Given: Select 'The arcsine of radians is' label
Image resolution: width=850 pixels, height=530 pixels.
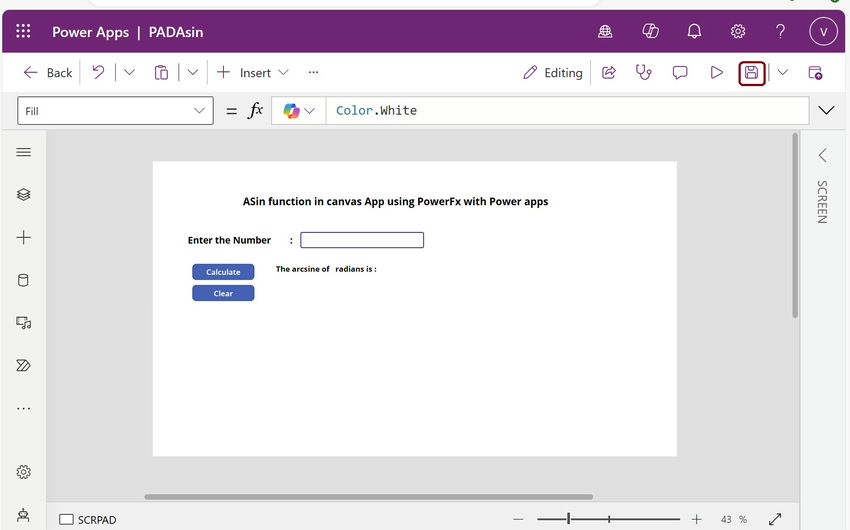Looking at the screenshot, I should coord(326,269).
